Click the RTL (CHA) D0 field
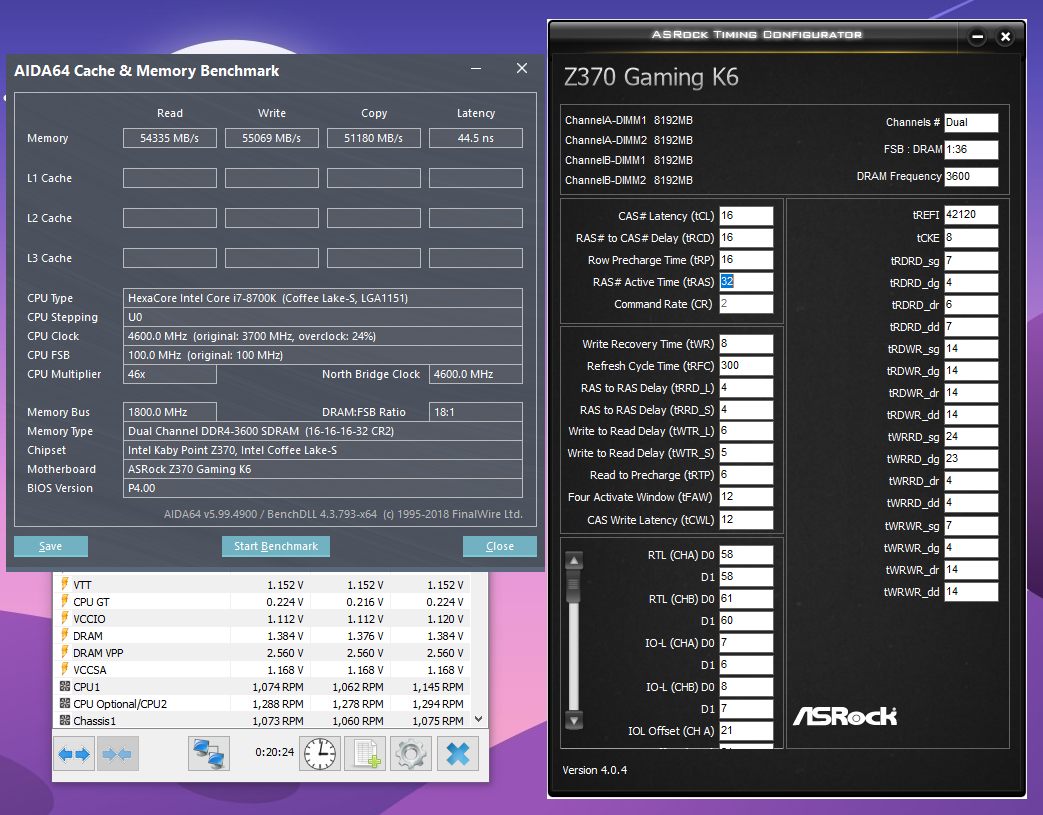Image resolution: width=1043 pixels, height=815 pixels. 746,555
